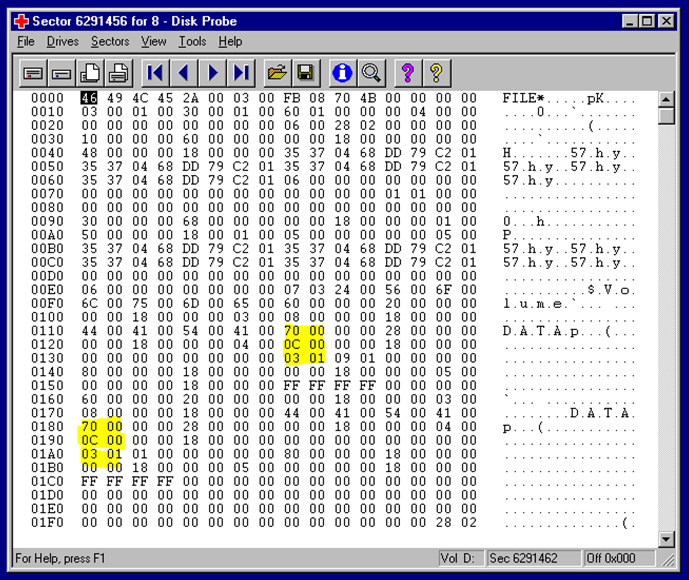Click the second drive icon in toolbar
The width and height of the screenshot is (689, 580).
pyautogui.click(x=62, y=73)
